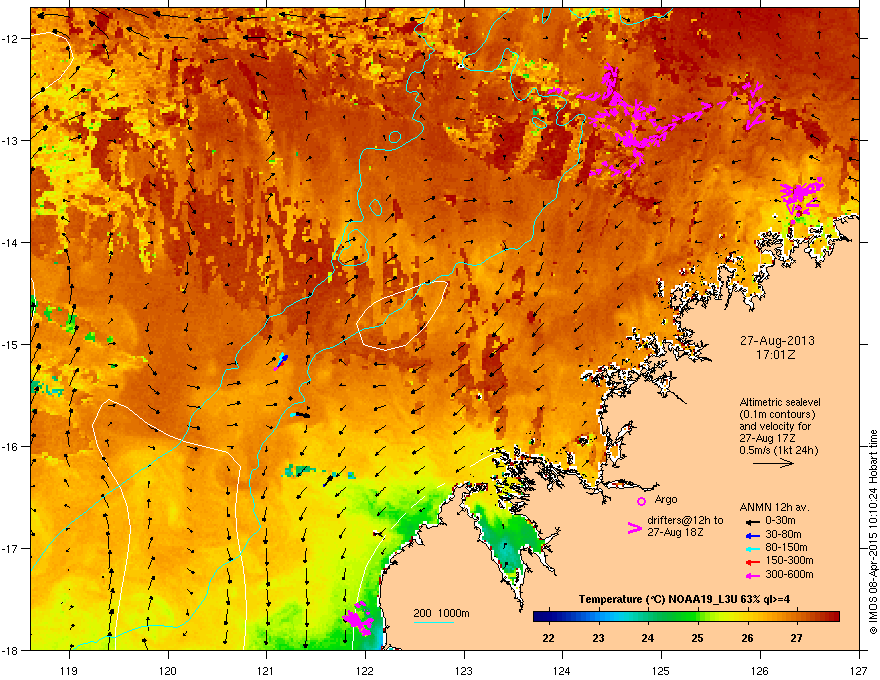This screenshot has height=680, width=880.
Task: Click latitude axis label -16
Action: [x=10, y=447]
